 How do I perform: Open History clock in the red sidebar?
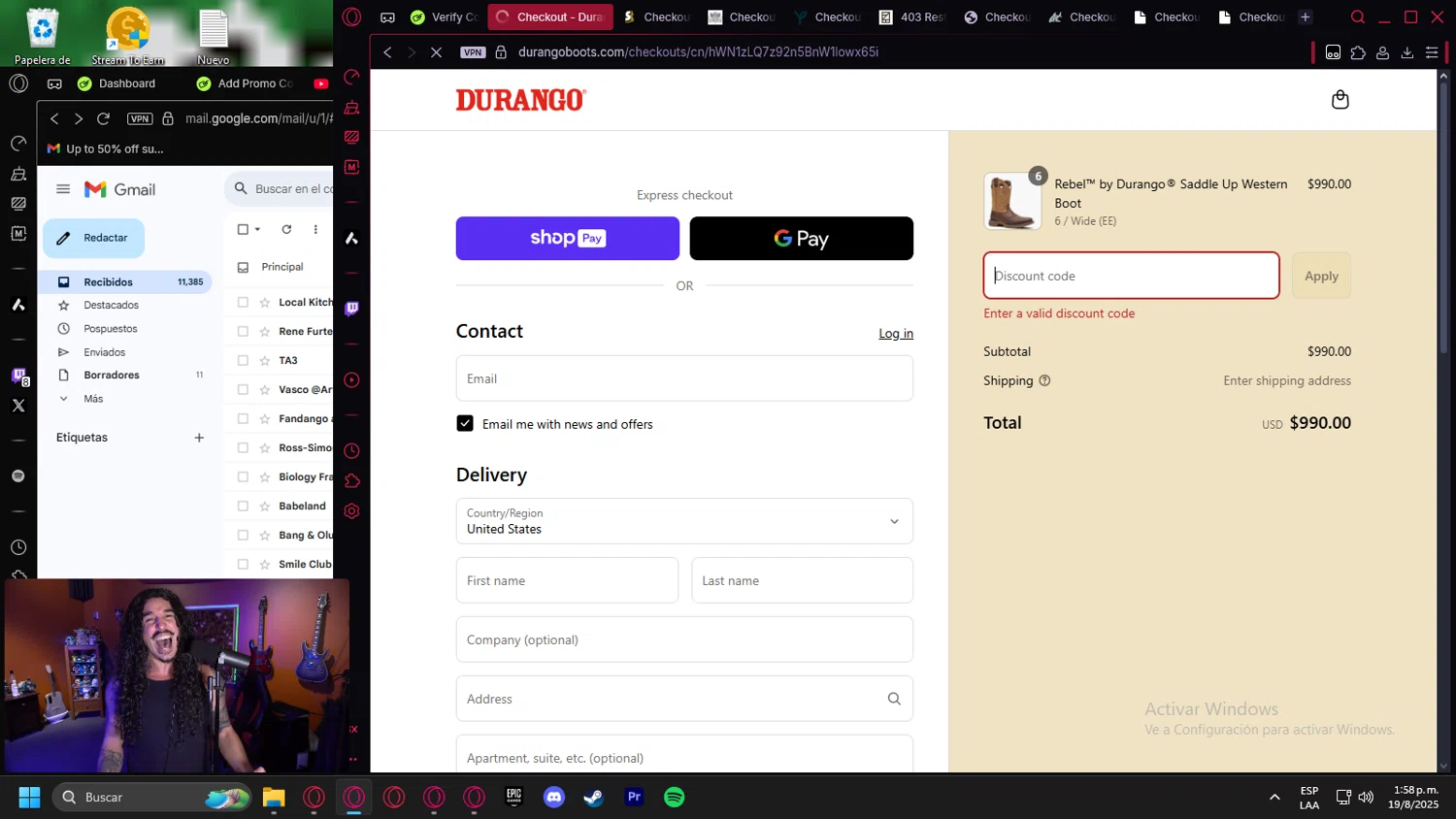click(351, 450)
